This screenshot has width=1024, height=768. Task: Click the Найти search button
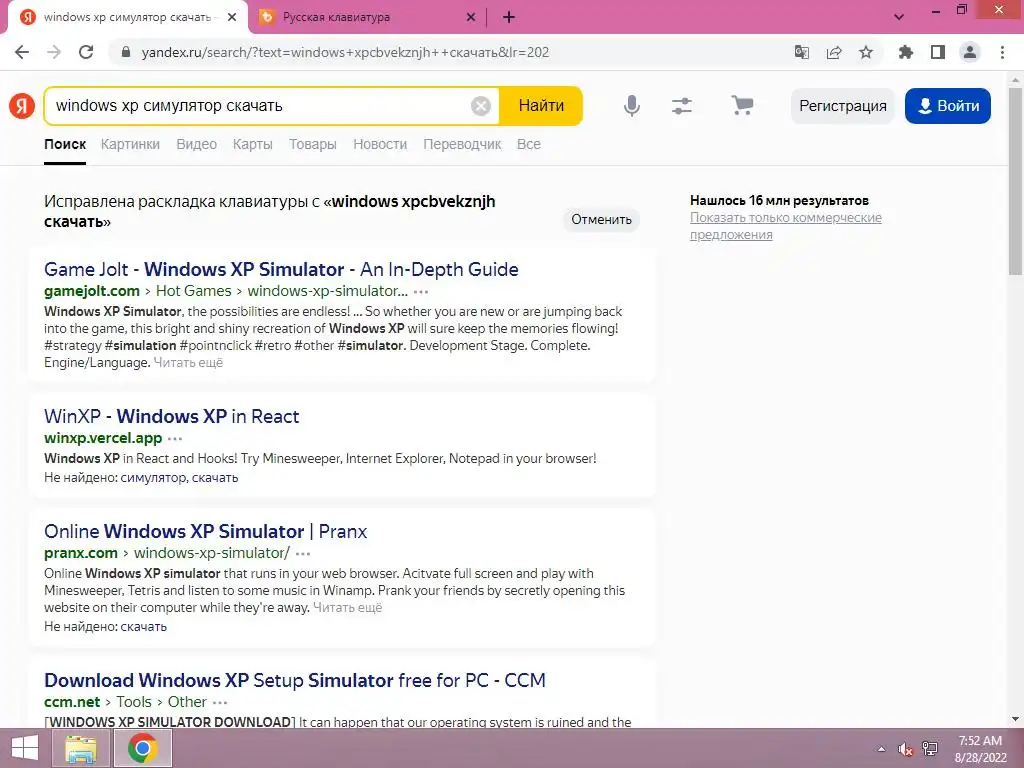(x=541, y=106)
